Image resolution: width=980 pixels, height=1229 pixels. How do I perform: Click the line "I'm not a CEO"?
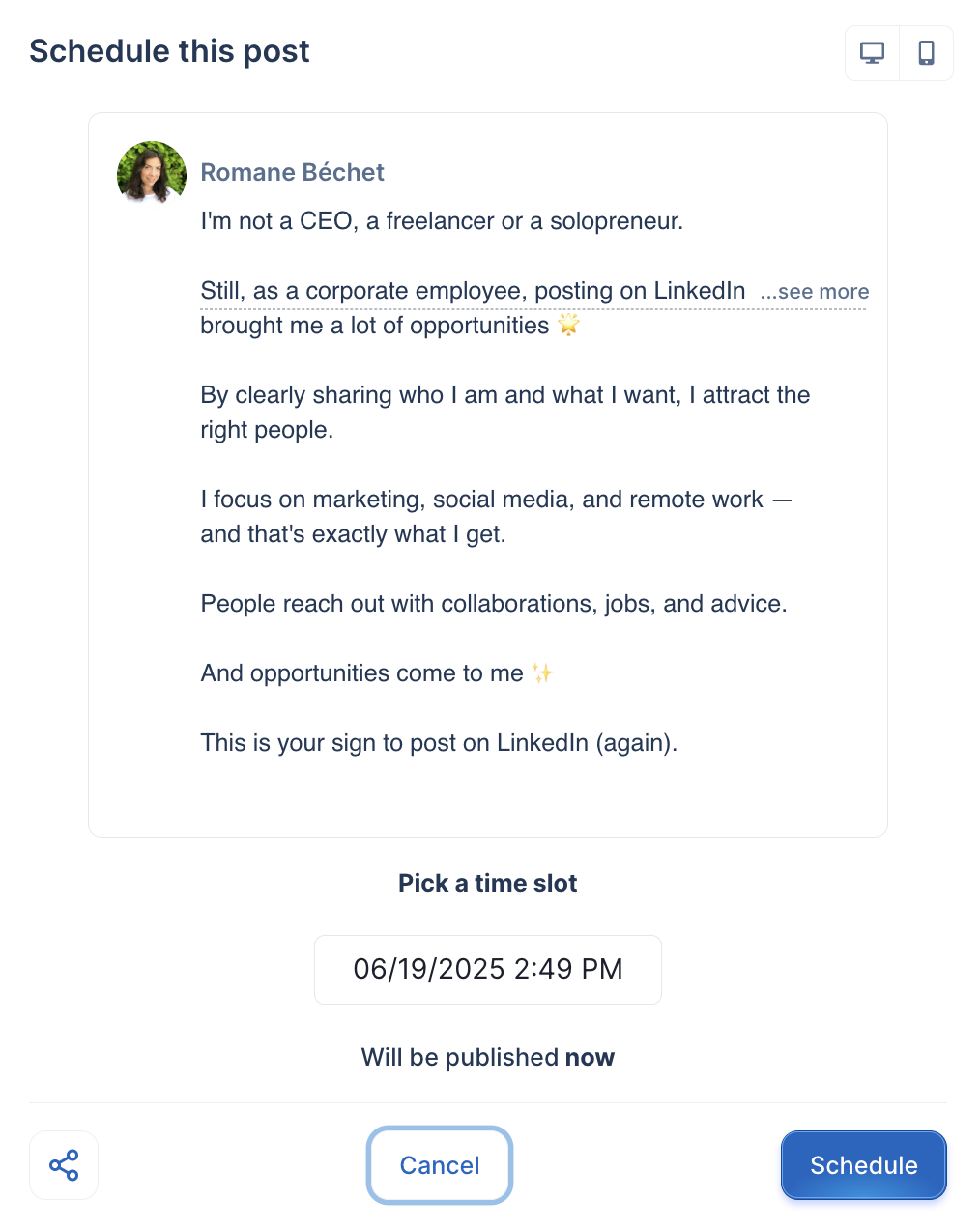coord(442,221)
